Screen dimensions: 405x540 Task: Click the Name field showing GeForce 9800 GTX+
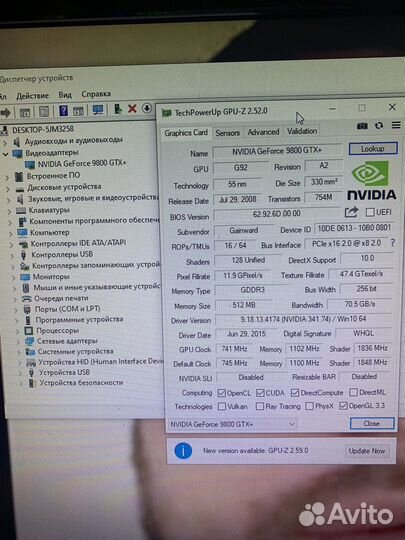coord(277,150)
